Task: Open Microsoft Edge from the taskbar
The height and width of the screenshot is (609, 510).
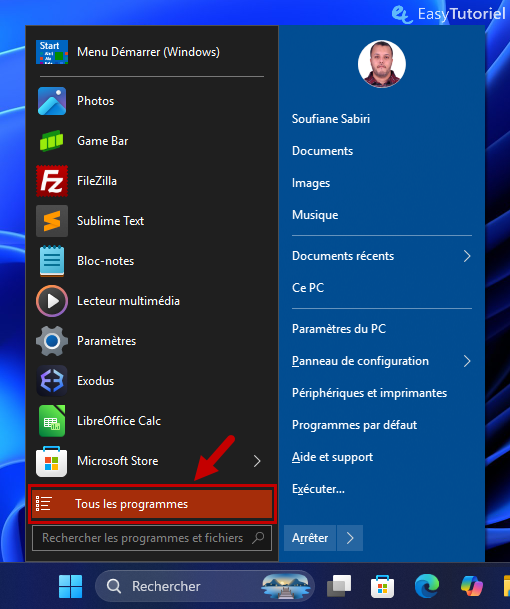Action: point(426,586)
